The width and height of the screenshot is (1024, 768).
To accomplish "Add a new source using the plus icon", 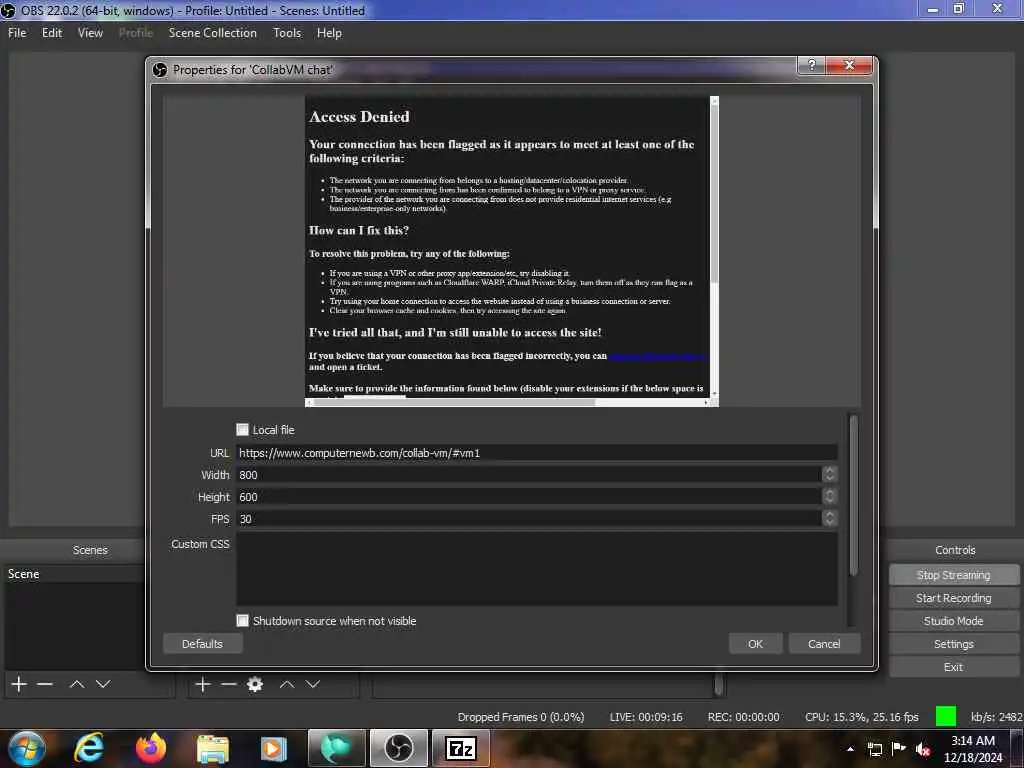I will coord(203,684).
